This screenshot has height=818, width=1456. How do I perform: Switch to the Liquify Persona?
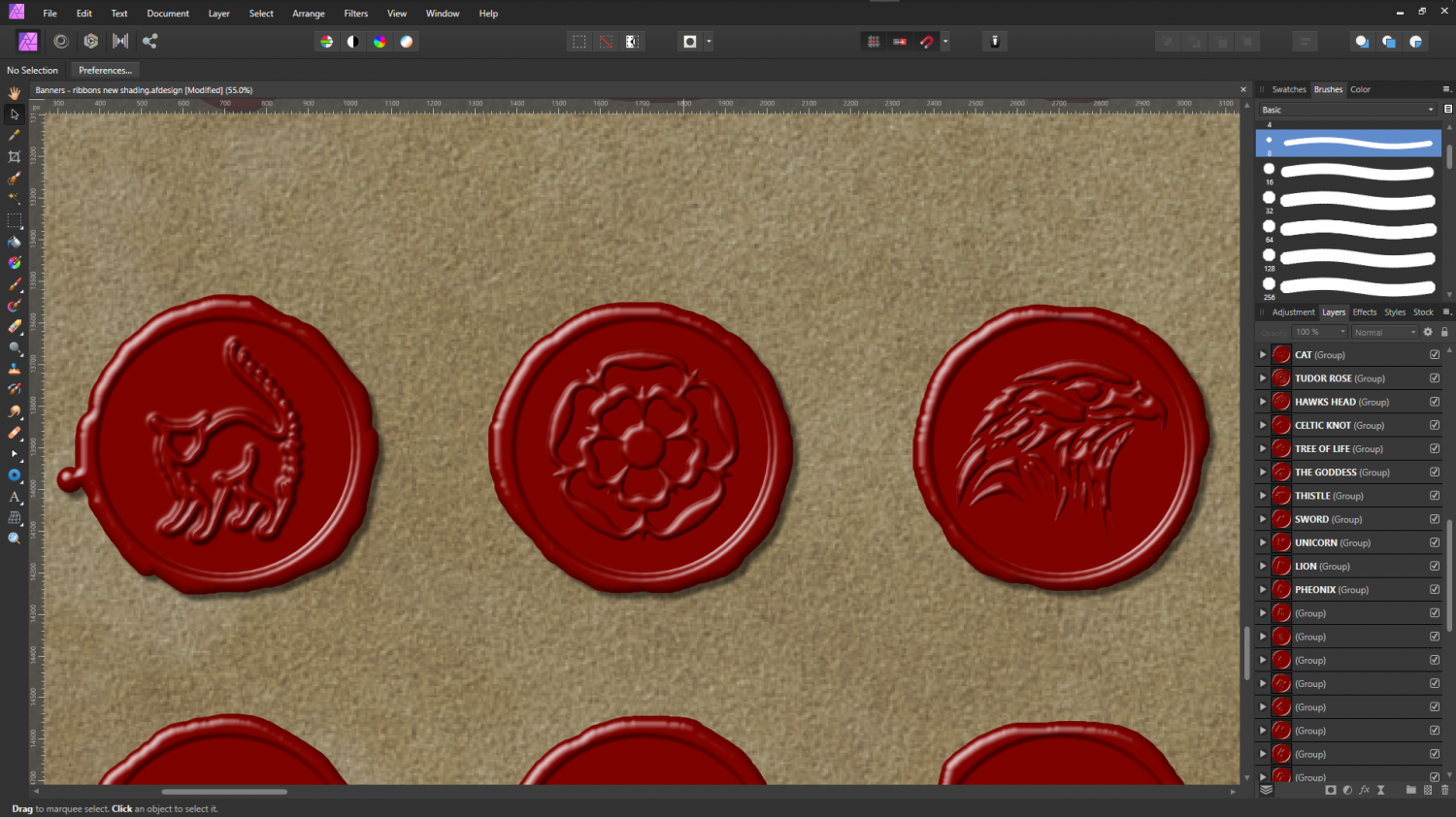click(61, 41)
